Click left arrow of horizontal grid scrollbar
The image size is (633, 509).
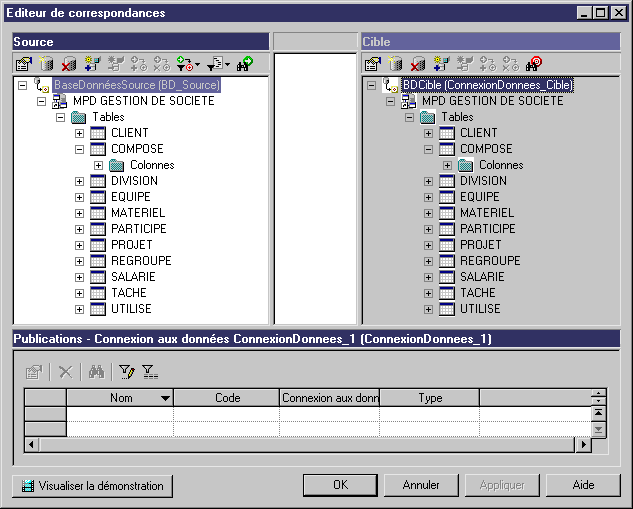[31, 445]
